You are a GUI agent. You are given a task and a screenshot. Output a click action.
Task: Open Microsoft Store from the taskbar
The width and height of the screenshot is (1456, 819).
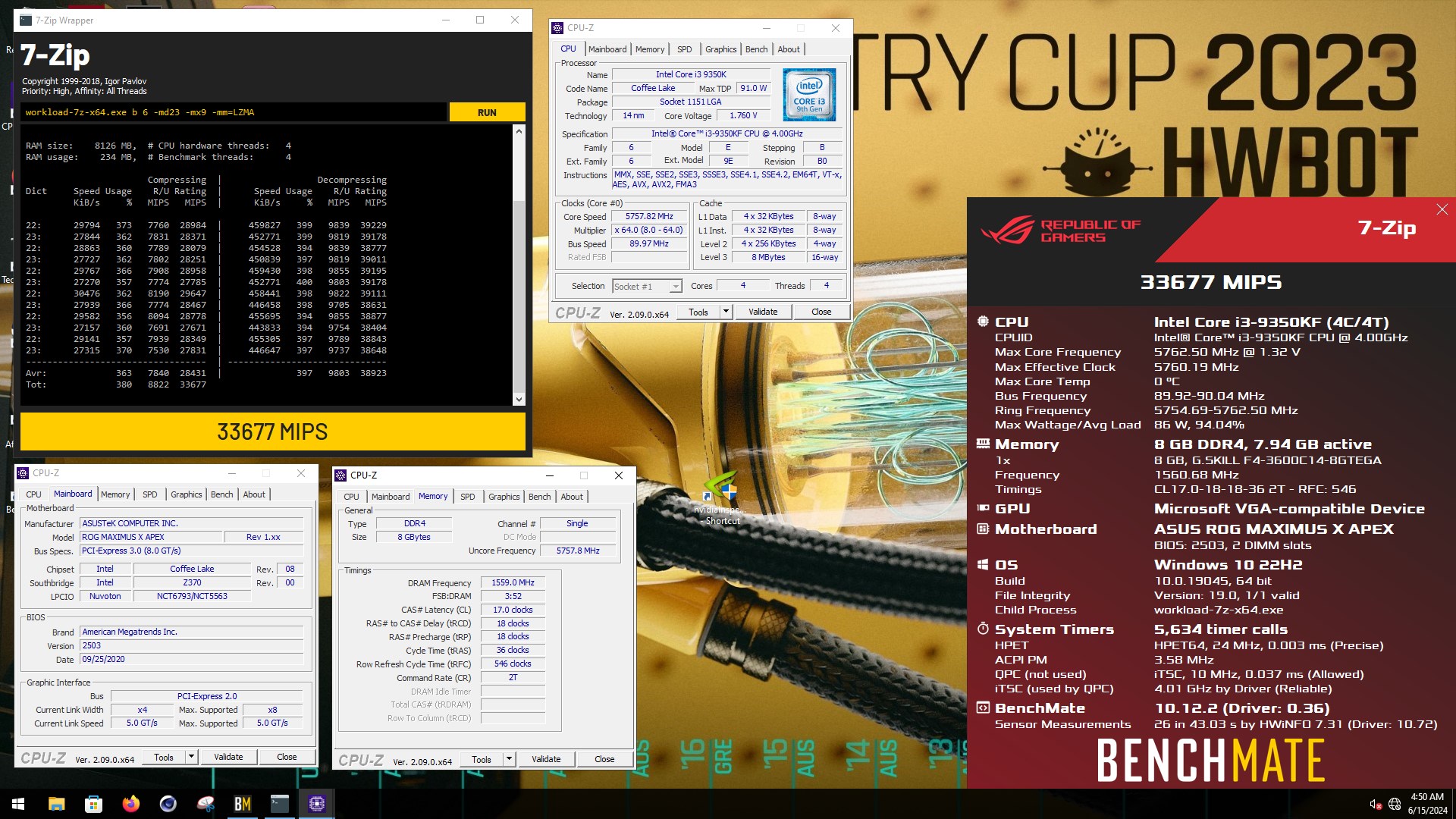93,804
